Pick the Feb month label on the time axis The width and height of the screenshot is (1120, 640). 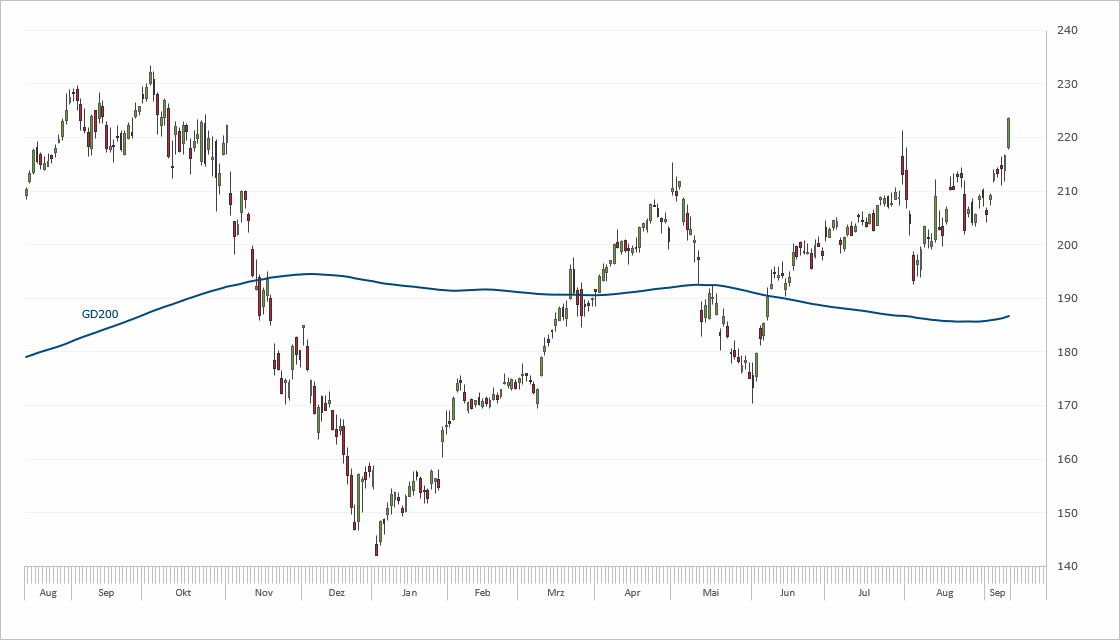point(482,593)
